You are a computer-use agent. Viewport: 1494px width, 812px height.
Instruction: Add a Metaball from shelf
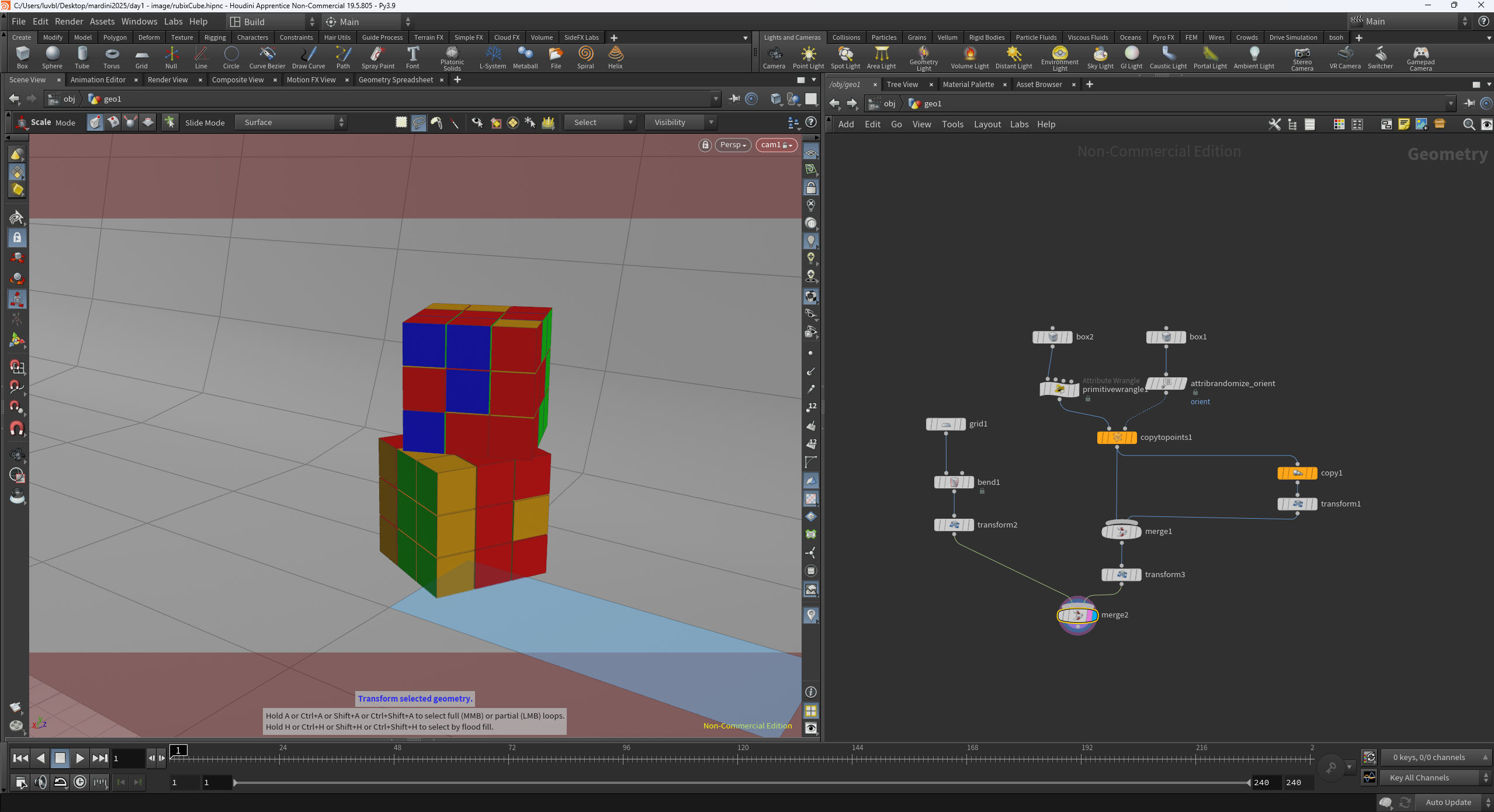point(525,57)
